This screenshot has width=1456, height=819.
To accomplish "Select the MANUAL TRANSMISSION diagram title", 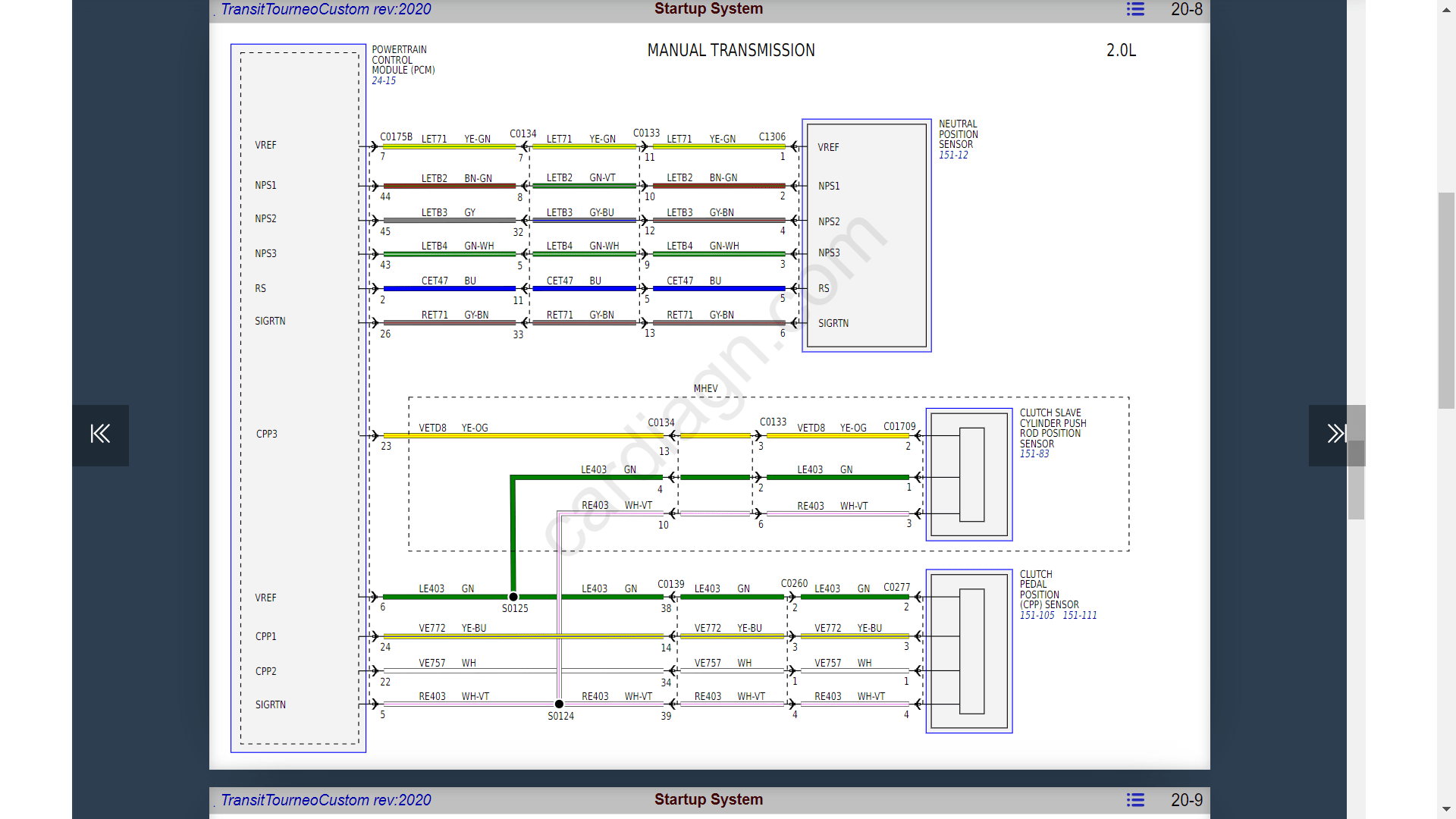I will pos(730,50).
